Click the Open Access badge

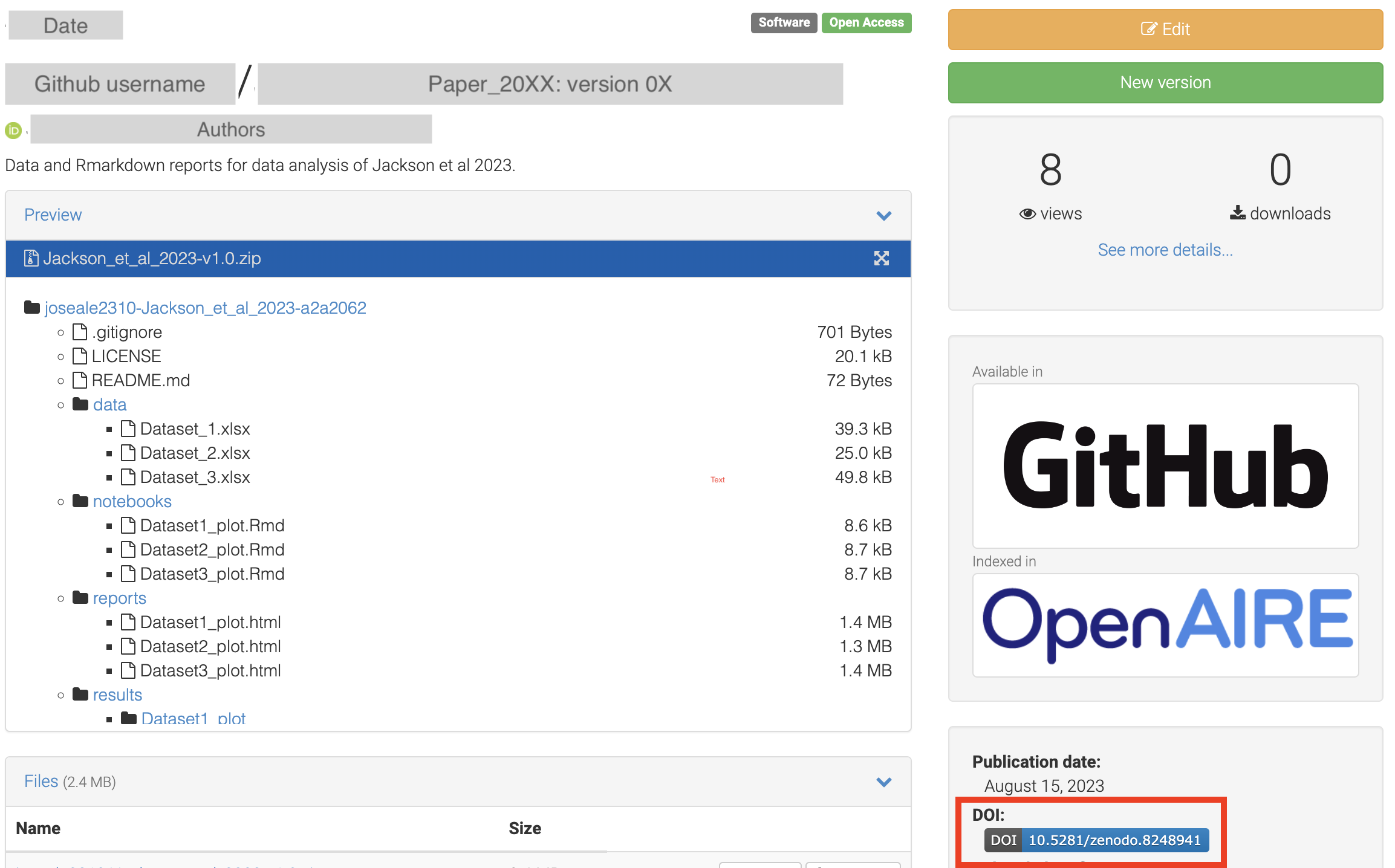(x=866, y=23)
